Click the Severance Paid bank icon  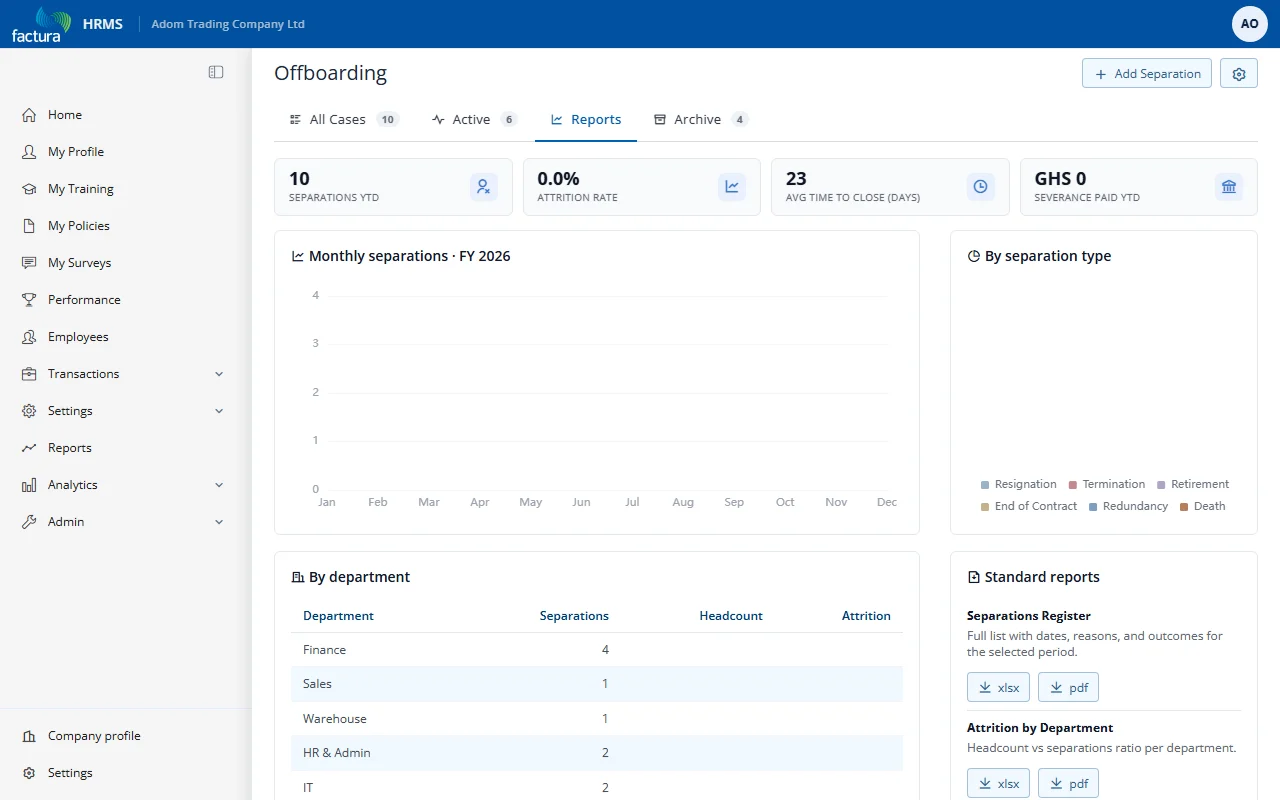click(1229, 186)
